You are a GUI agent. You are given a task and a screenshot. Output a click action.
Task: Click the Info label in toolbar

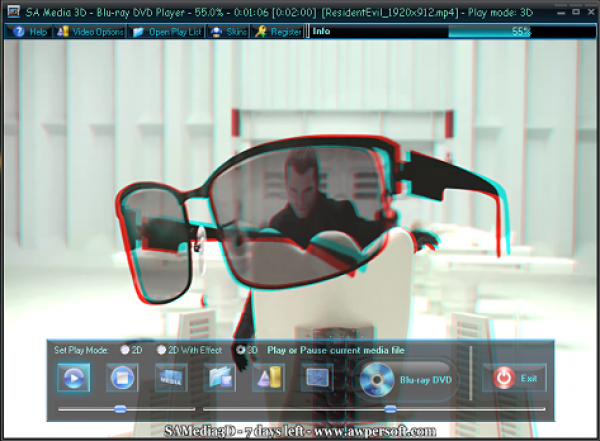click(x=321, y=31)
